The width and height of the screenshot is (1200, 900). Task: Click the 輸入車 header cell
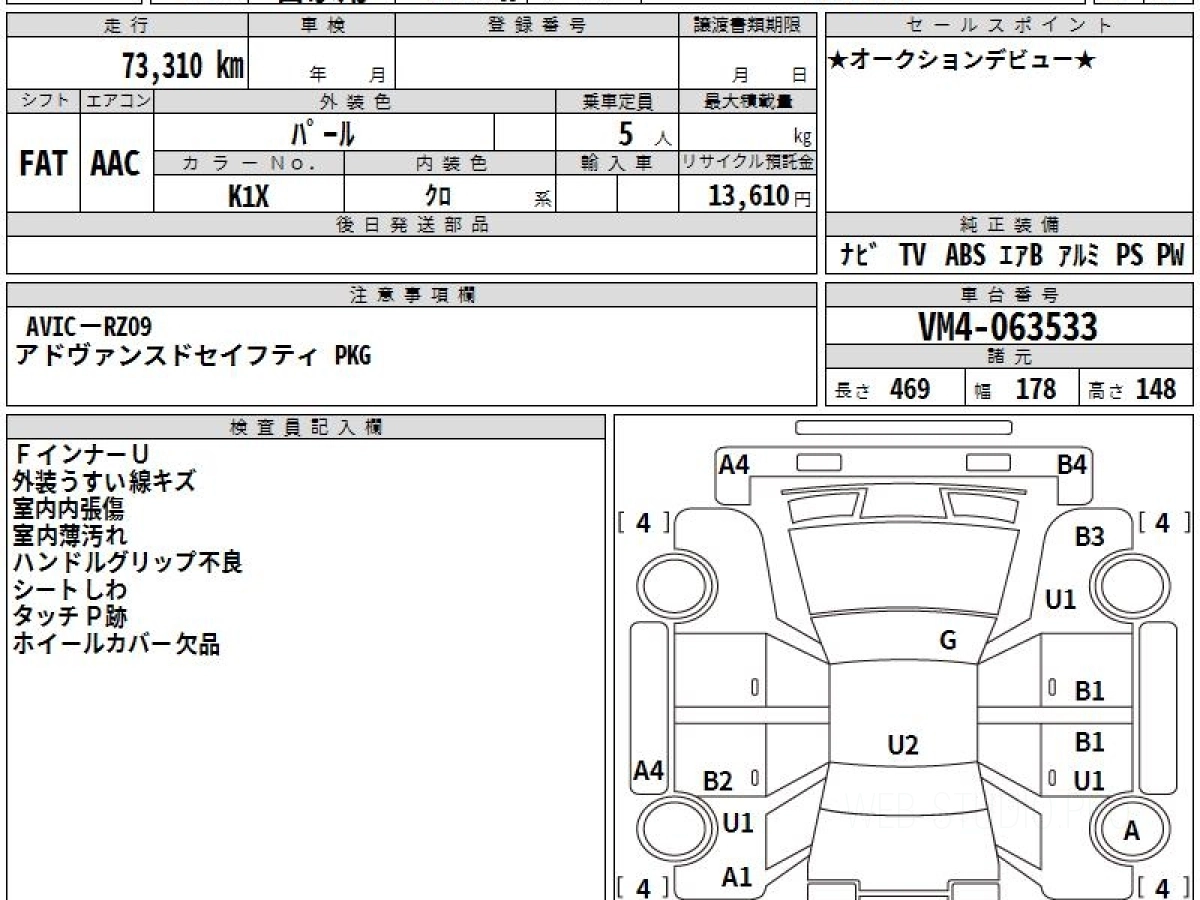(x=617, y=163)
